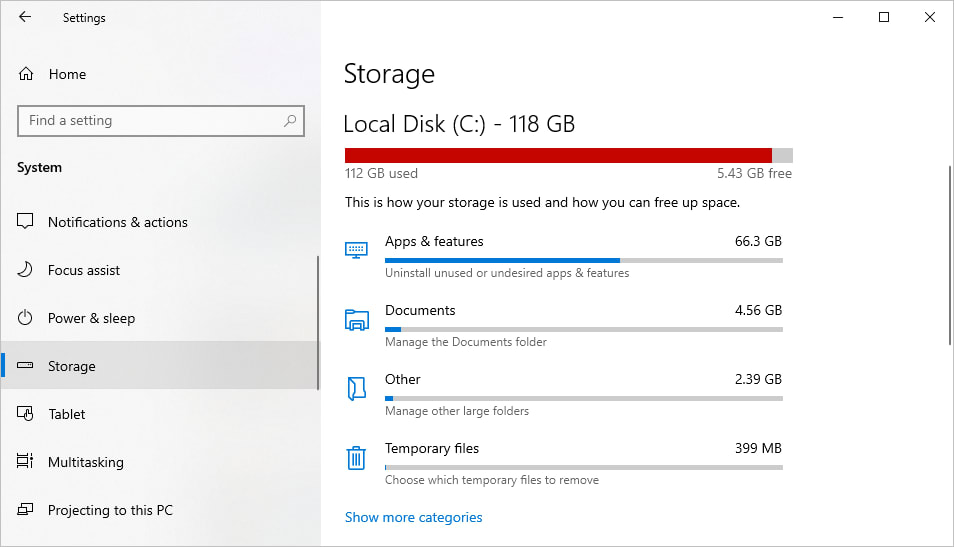Open Notifications & actions settings

pyautogui.click(x=118, y=222)
